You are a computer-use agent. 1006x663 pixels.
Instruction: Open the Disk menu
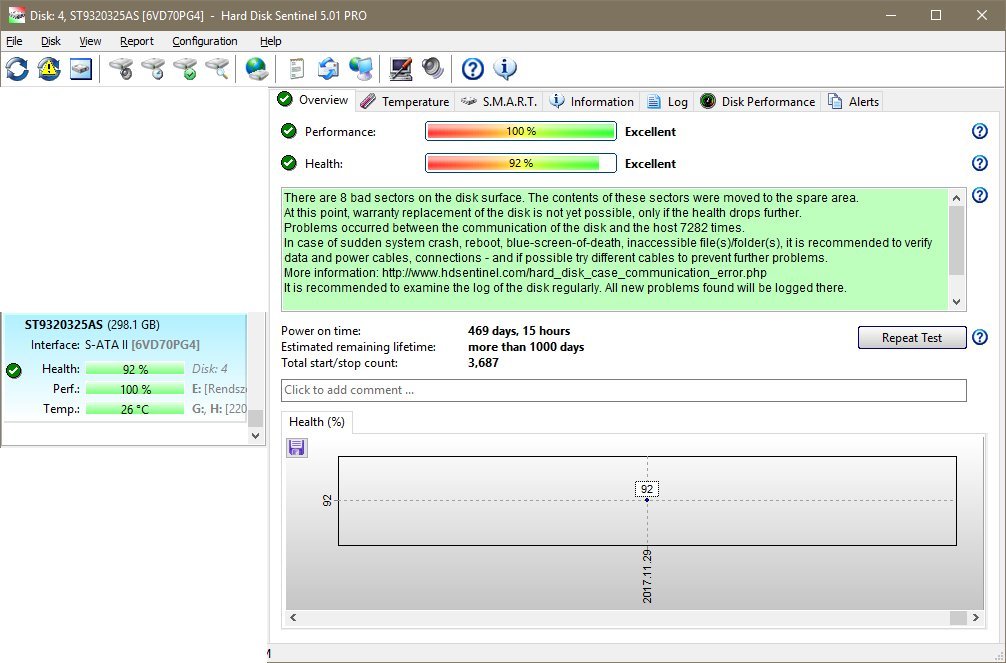tap(51, 41)
